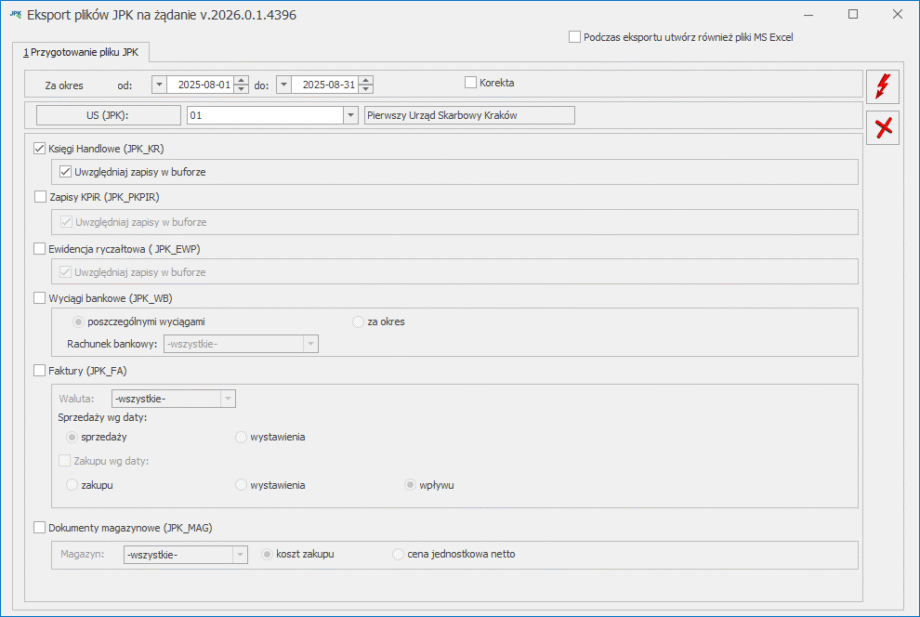The width and height of the screenshot is (920, 617).
Task: Expand the US (JPK) tax office code dropdown
Action: tap(350, 115)
